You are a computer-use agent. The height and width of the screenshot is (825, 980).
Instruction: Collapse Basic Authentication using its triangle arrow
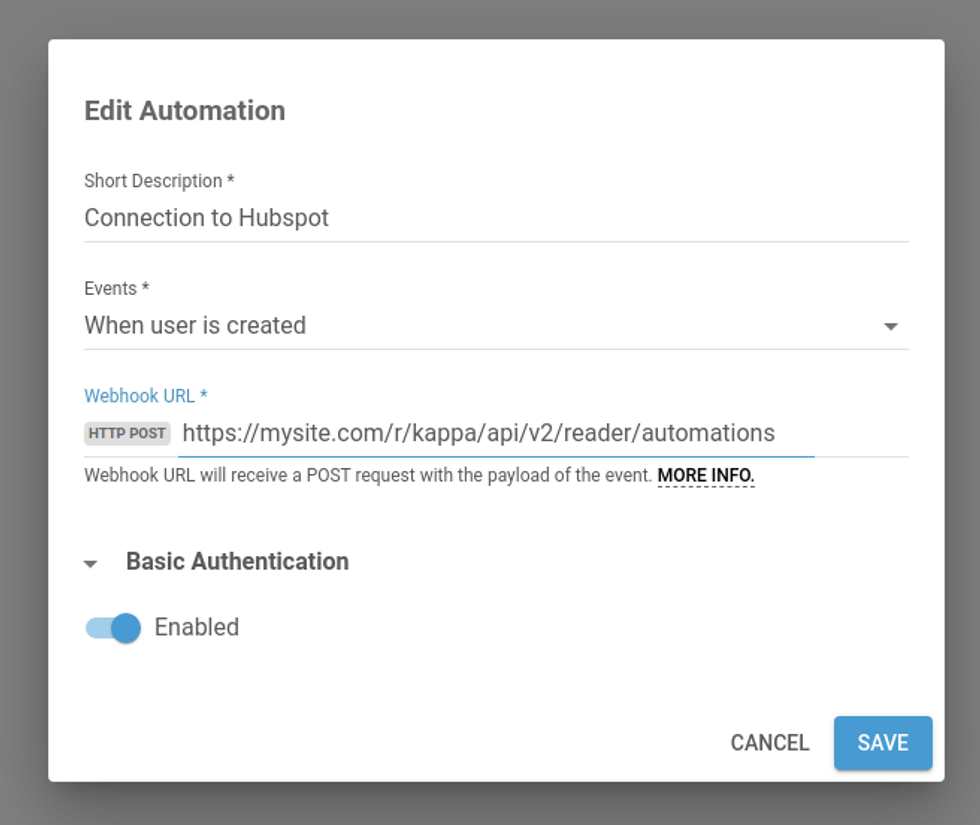[x=91, y=563]
